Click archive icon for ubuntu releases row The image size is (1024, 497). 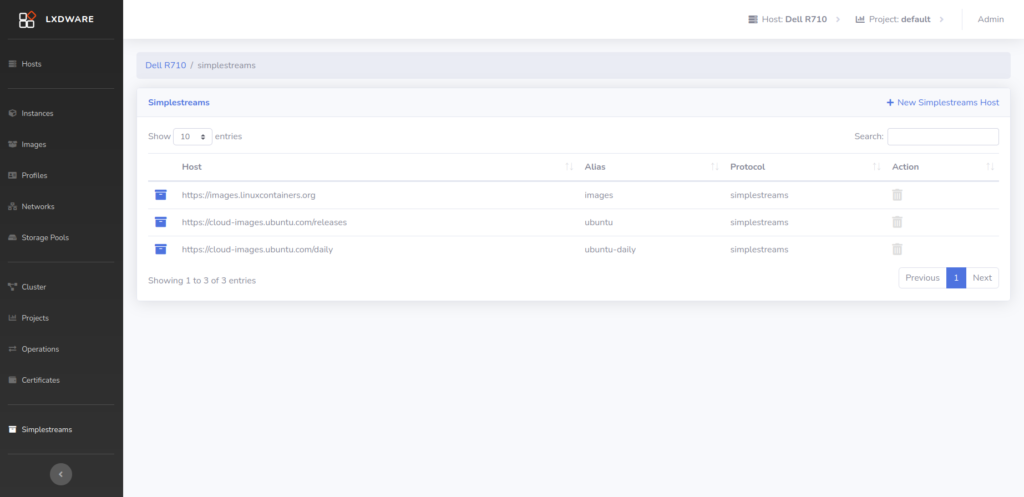pos(161,222)
